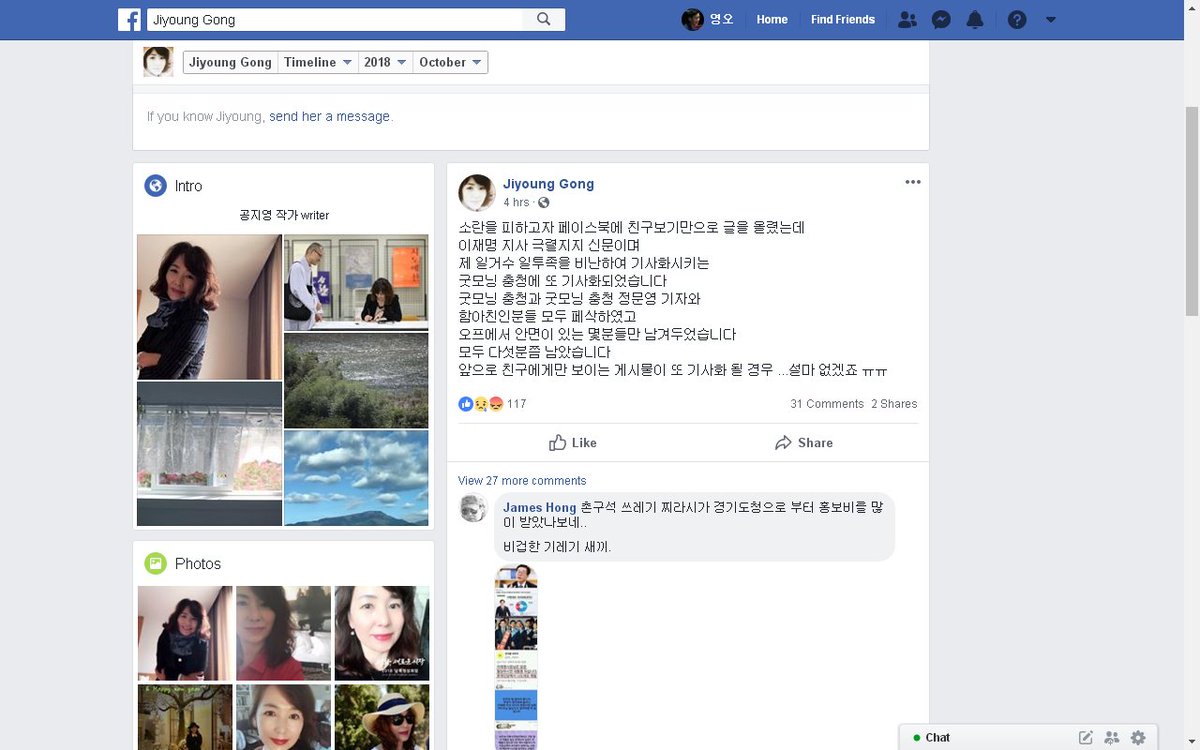The width and height of the screenshot is (1200, 750).
Task: Click the create group icon in chat bar
Action: [1112, 738]
